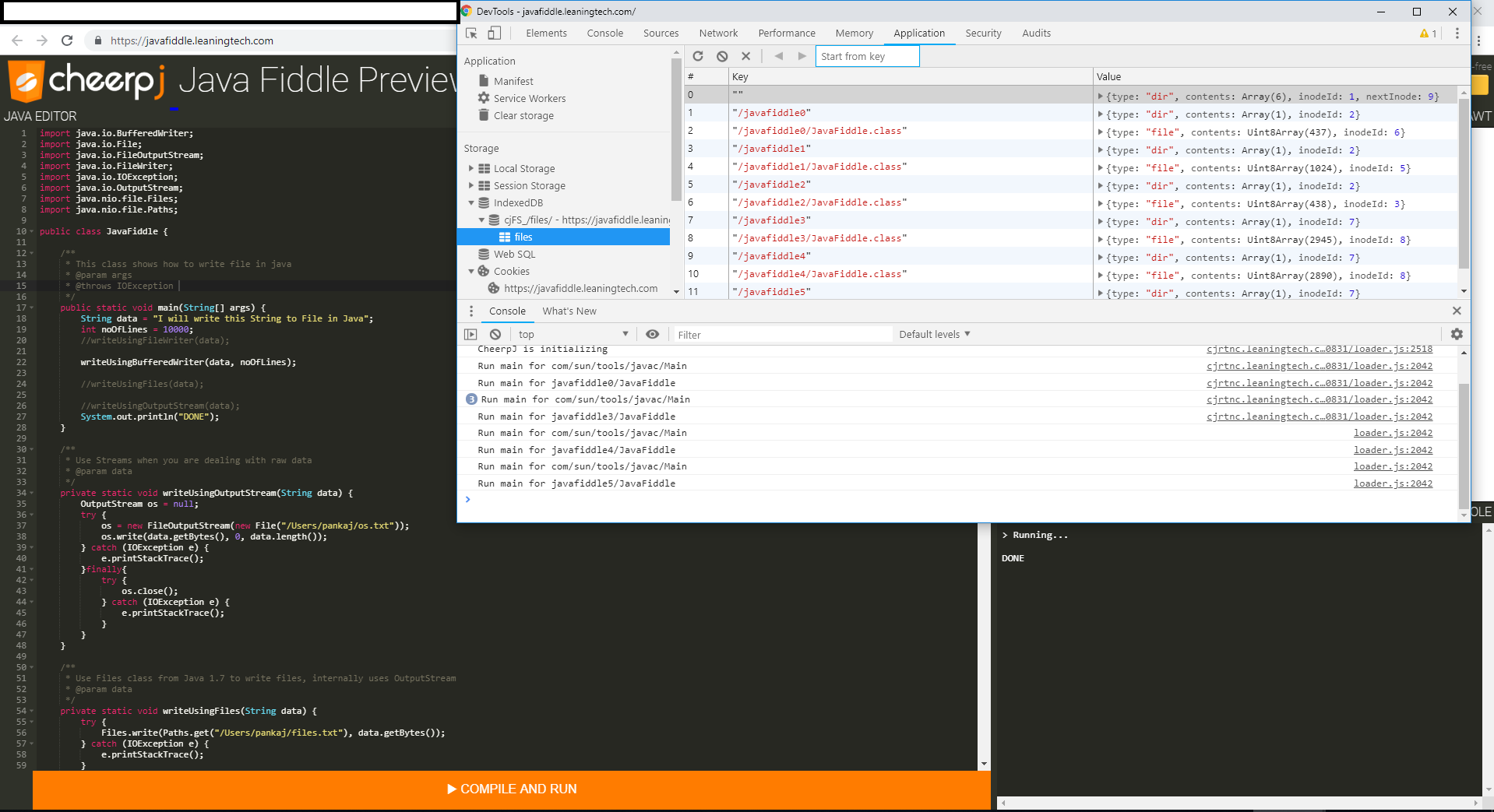Viewport: 1494px width, 812px height.
Task: Clear the object store with the clear icon
Action: pyautogui.click(x=722, y=56)
